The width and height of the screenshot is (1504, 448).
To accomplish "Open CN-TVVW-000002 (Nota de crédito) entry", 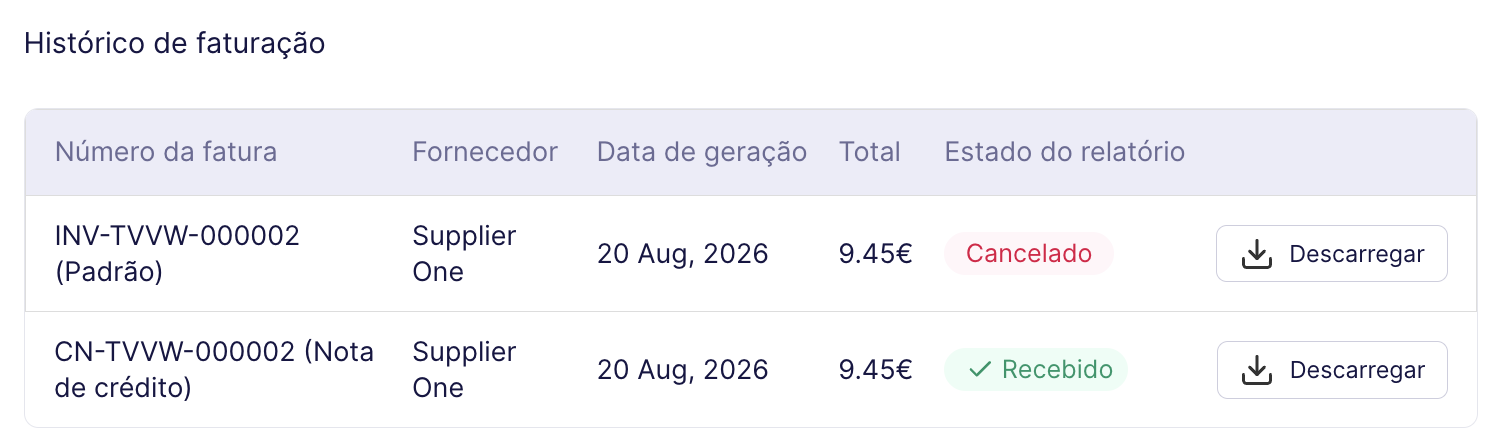I will point(215,370).
